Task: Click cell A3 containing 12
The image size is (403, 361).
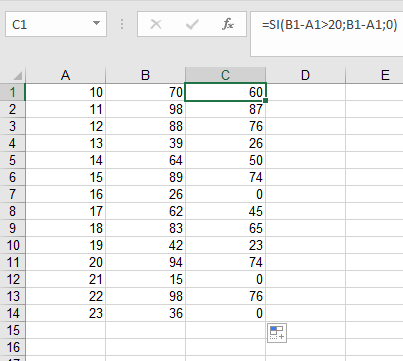Action: [65, 126]
